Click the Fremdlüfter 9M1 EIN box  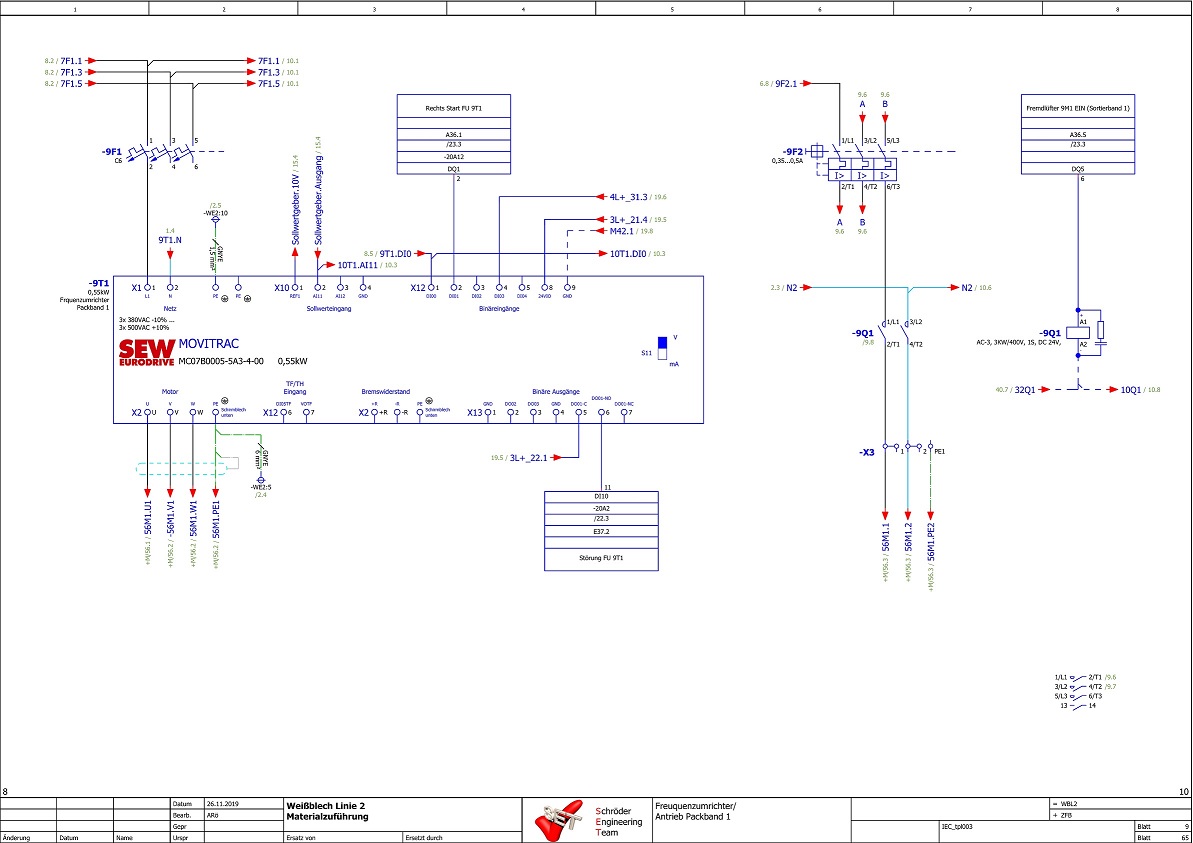pyautogui.click(x=1078, y=135)
